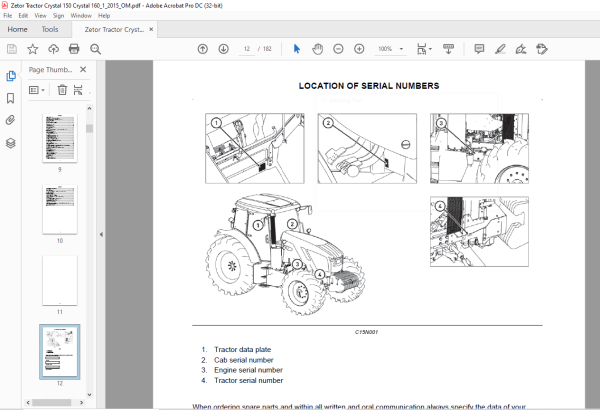Viewport: 600px width, 410px height.
Task: Expand the zoom level dropdown
Action: coord(401,49)
